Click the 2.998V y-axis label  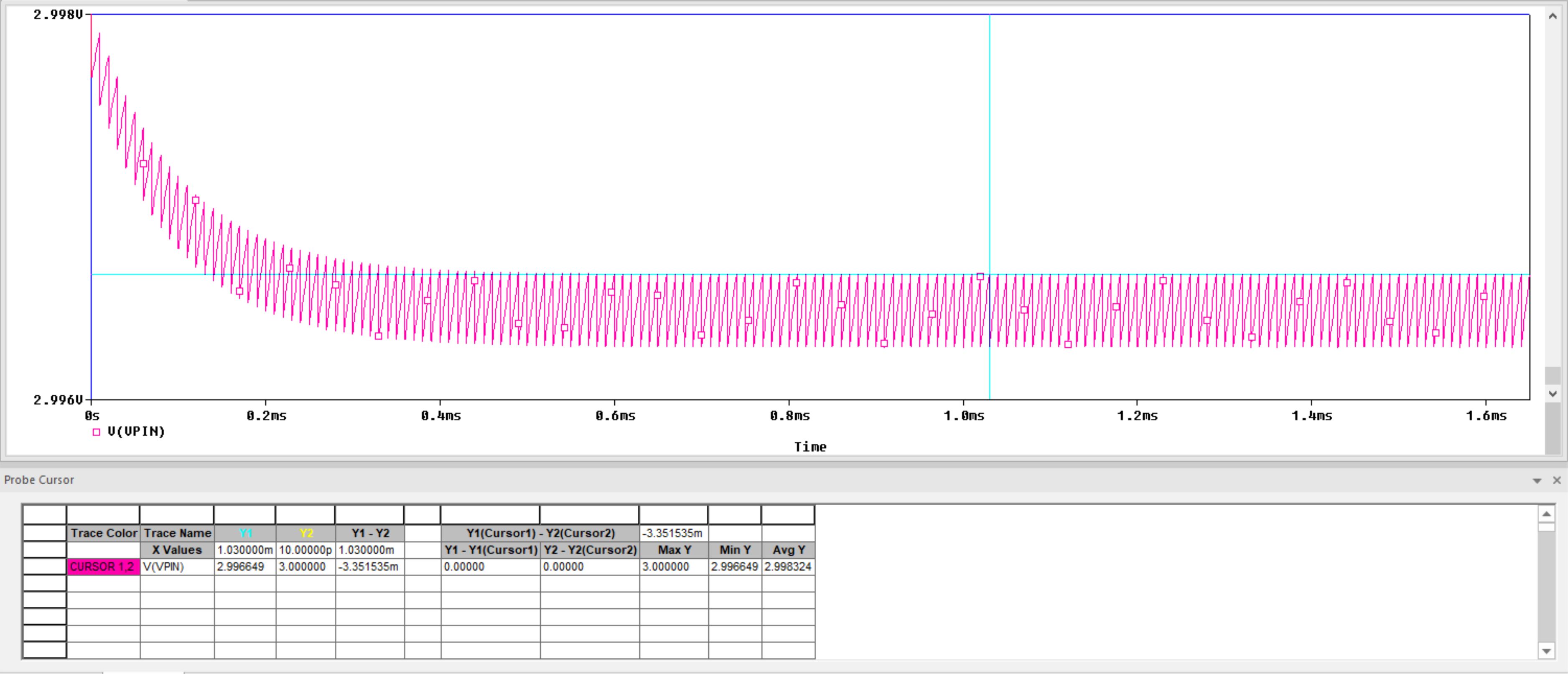(x=58, y=15)
